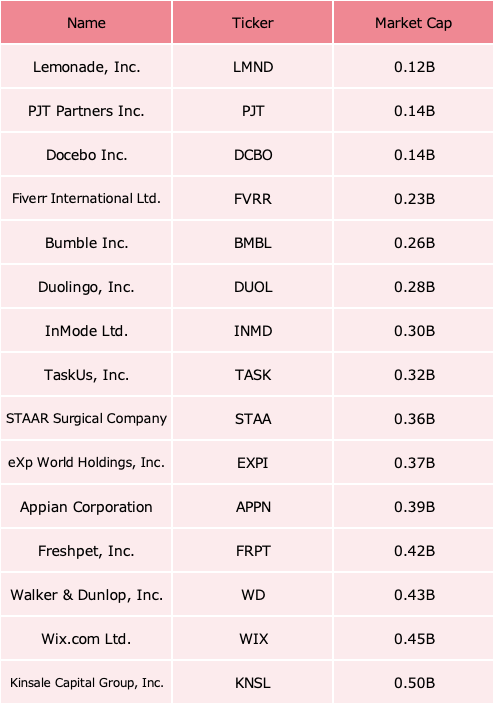Image resolution: width=495 pixels, height=705 pixels.
Task: Select STAAR Surgical Company cell
Action: click(86, 419)
